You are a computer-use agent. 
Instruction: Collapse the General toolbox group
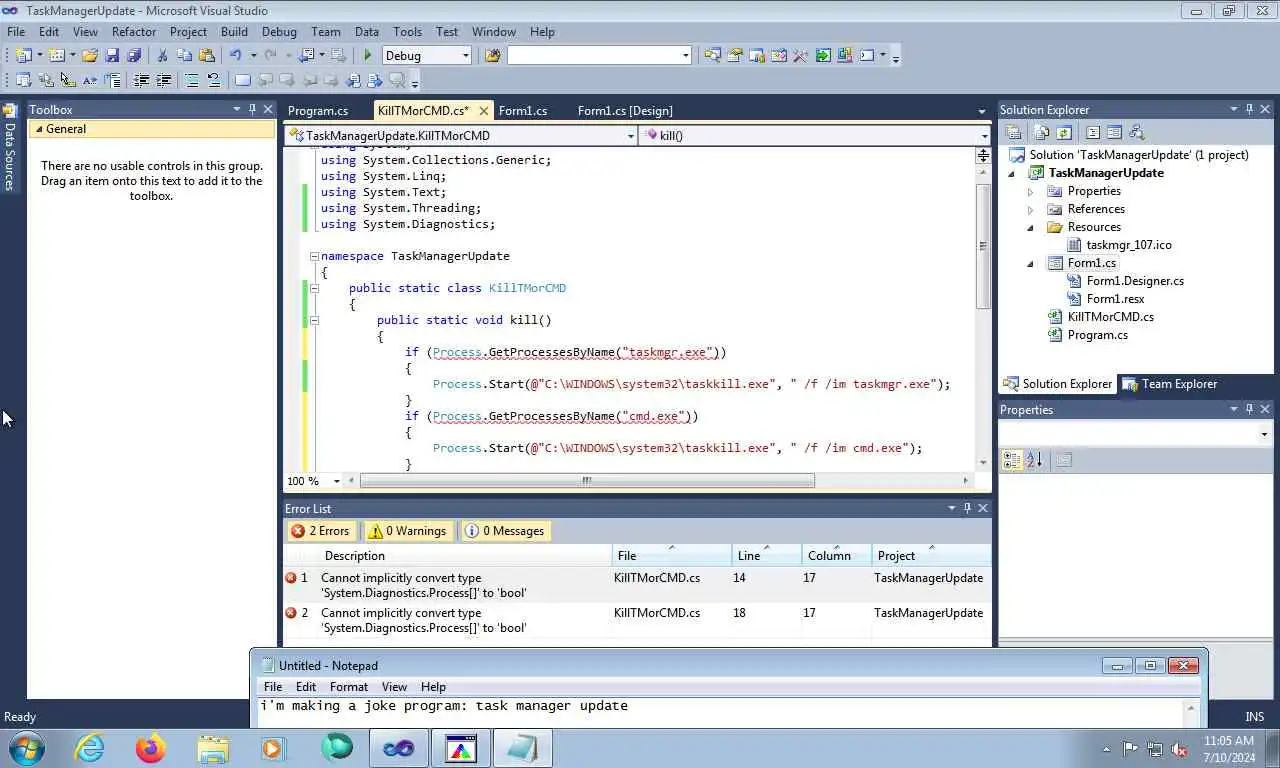39,129
